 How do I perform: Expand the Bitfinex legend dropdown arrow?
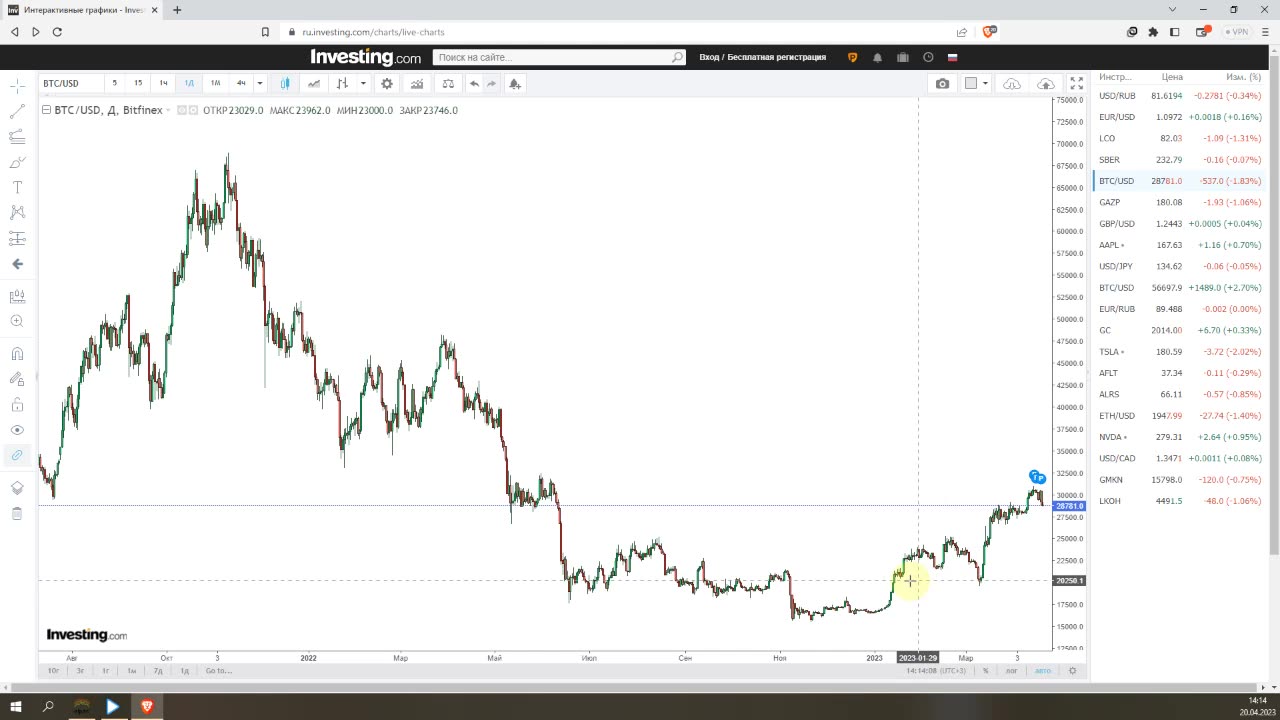(x=168, y=110)
